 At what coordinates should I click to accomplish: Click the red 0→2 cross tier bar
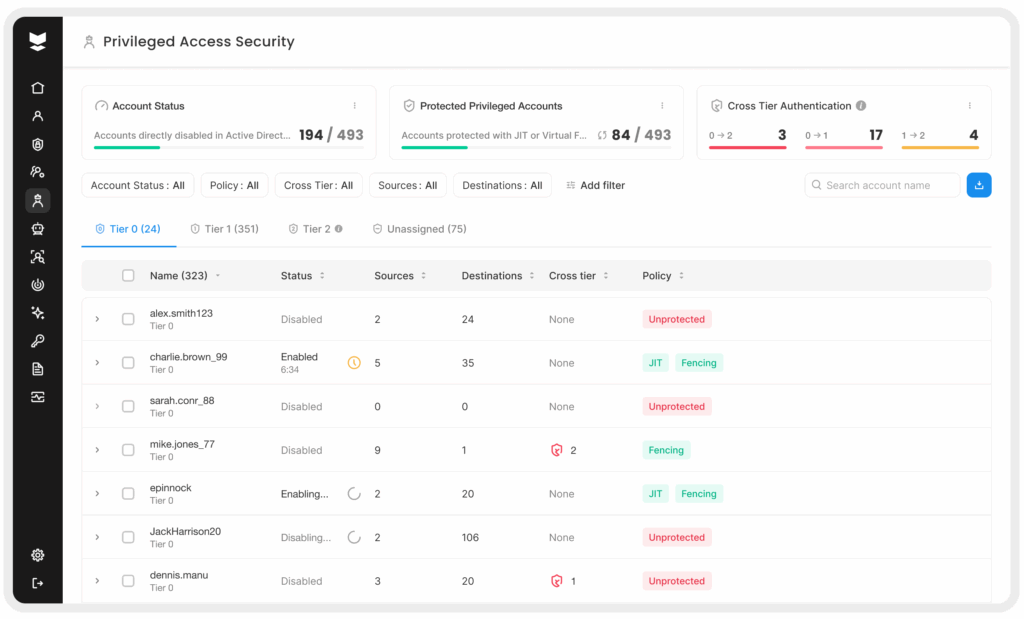[x=747, y=148]
